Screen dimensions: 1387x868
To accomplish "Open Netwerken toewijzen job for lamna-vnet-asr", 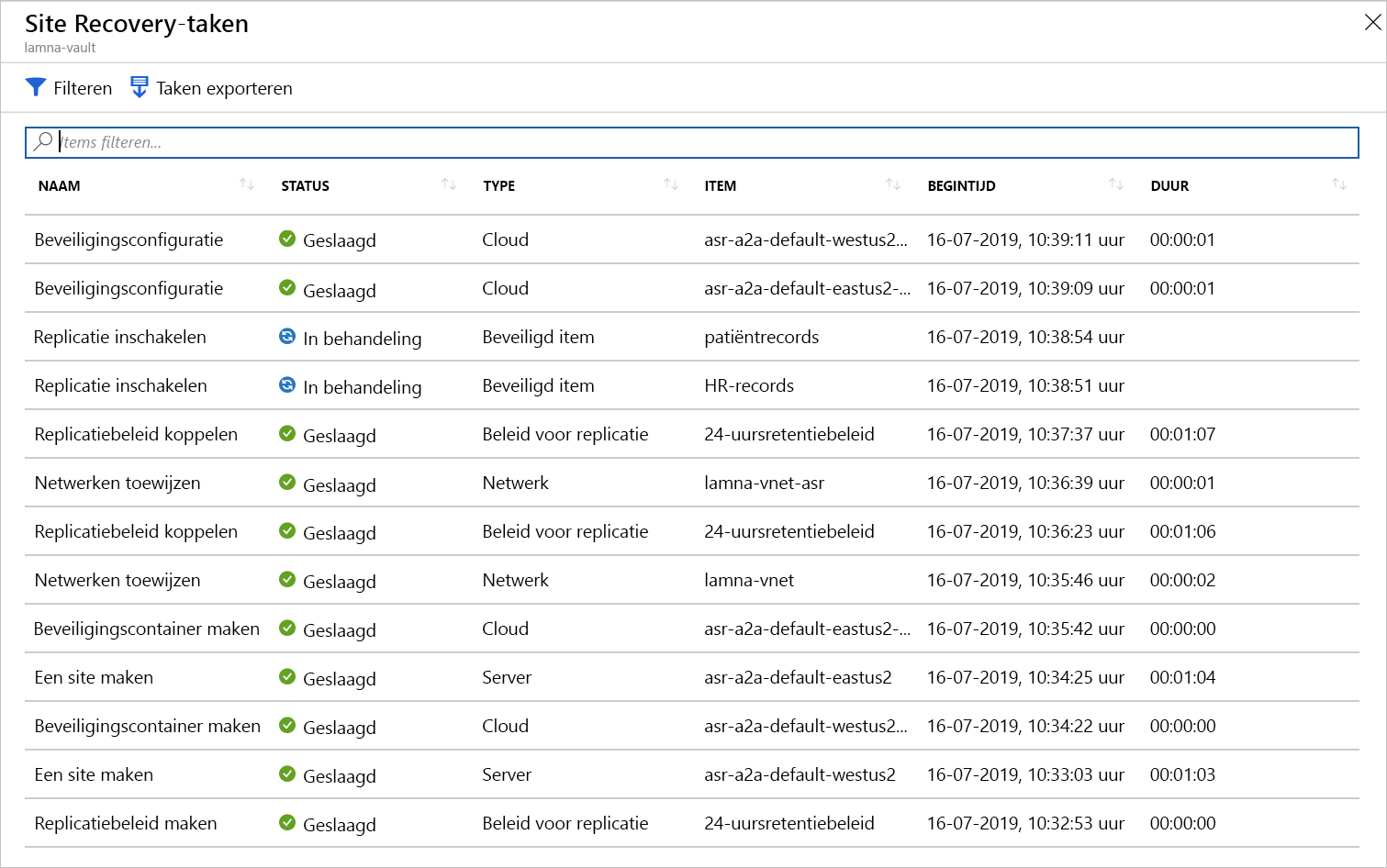I will (x=117, y=483).
